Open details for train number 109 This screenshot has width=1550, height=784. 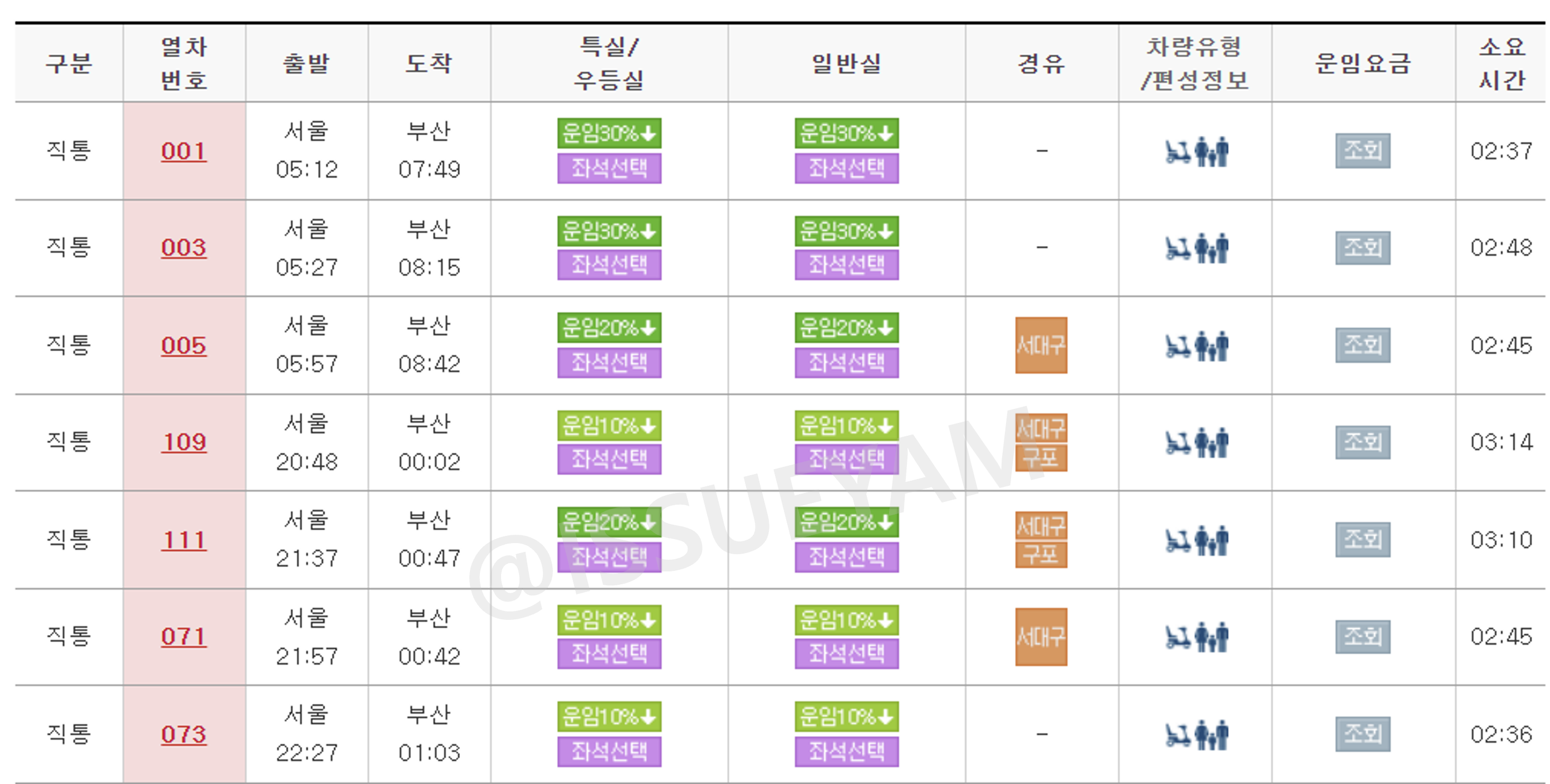click(x=184, y=443)
